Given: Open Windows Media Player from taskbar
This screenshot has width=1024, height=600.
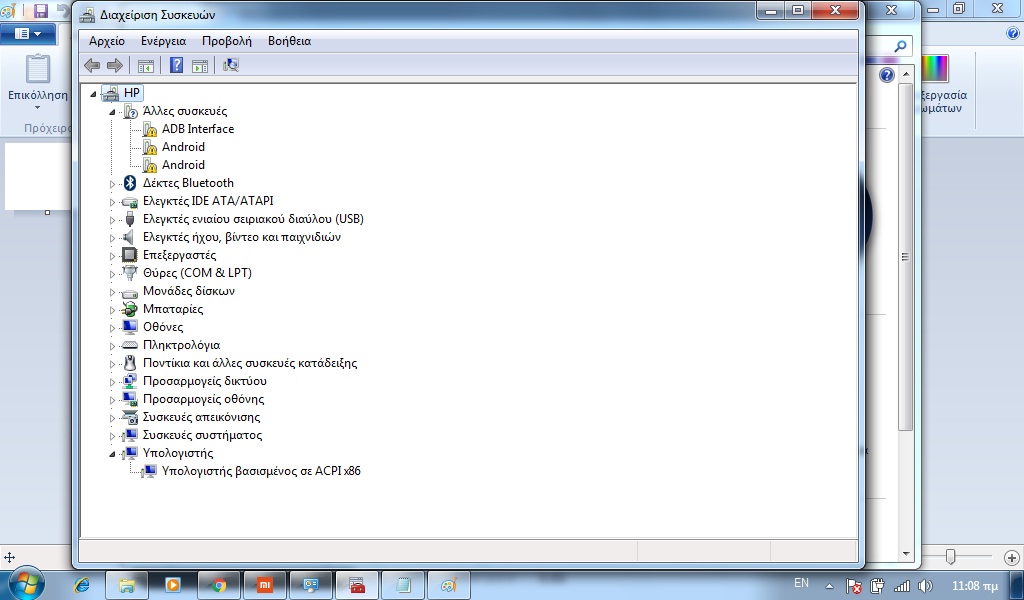Looking at the screenshot, I should (173, 585).
